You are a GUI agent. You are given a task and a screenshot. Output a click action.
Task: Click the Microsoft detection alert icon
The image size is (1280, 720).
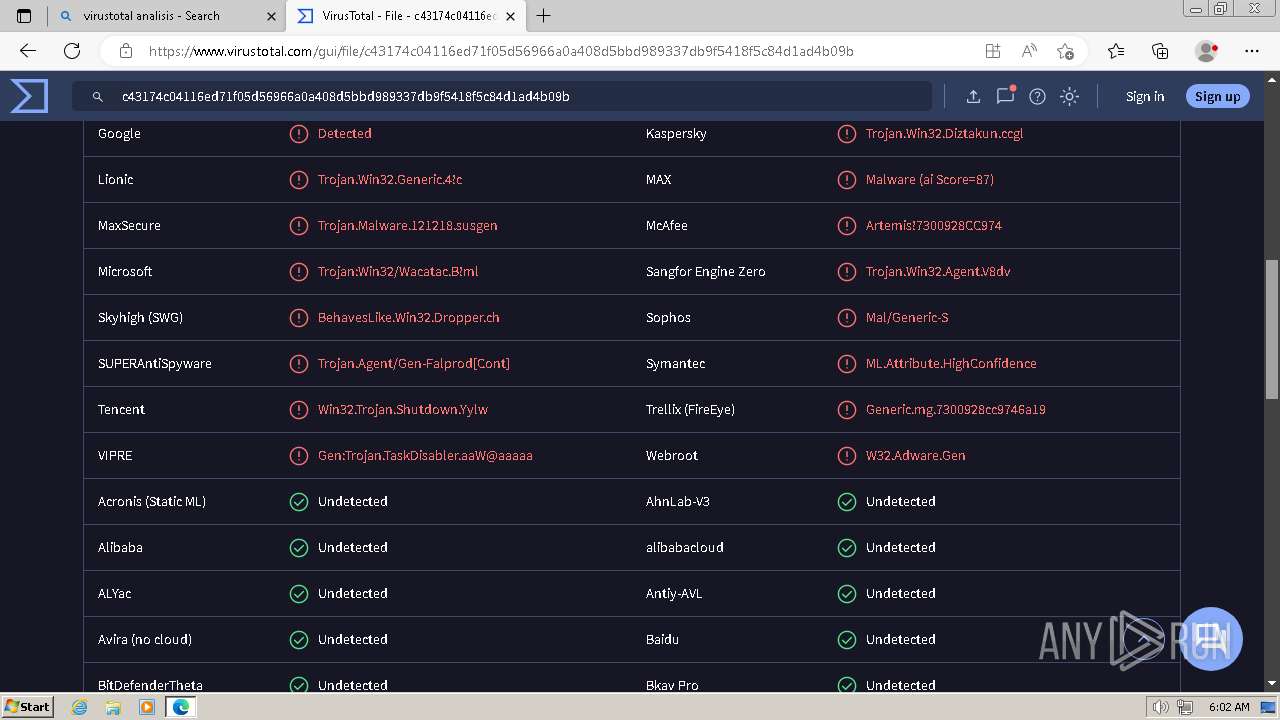298,272
